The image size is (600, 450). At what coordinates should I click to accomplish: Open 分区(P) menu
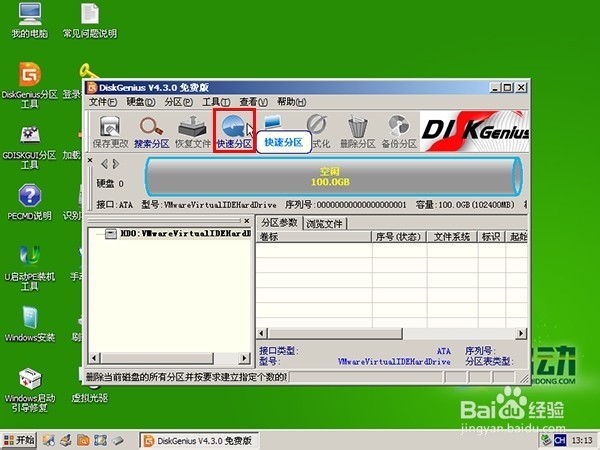point(178,102)
